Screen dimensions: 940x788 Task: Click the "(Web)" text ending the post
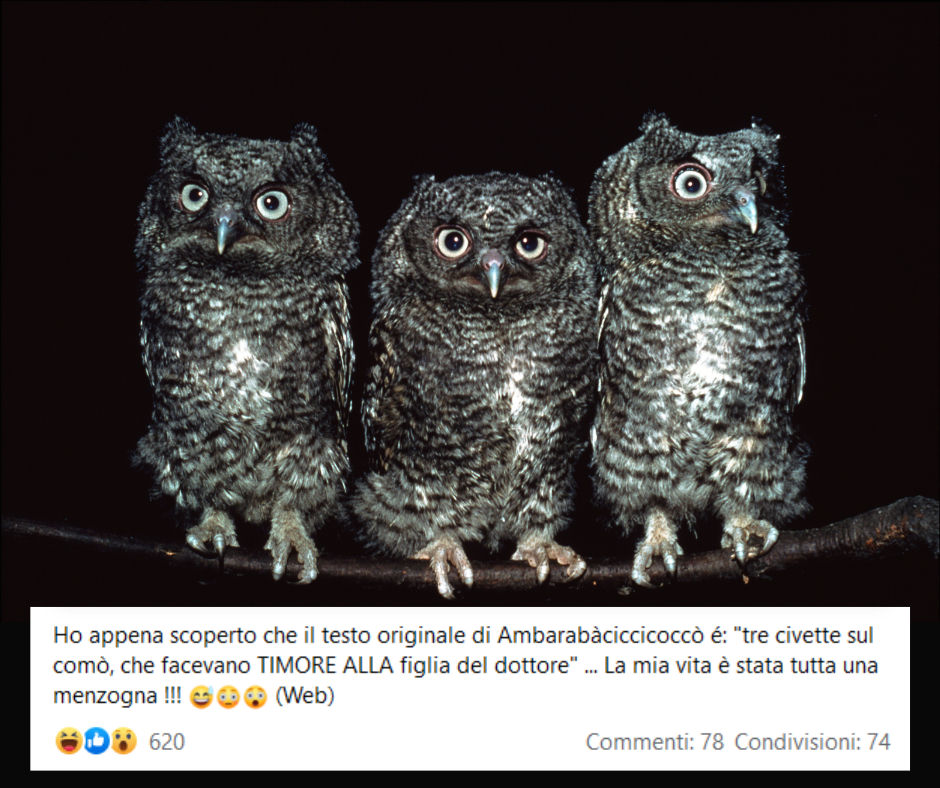[x=305, y=696]
